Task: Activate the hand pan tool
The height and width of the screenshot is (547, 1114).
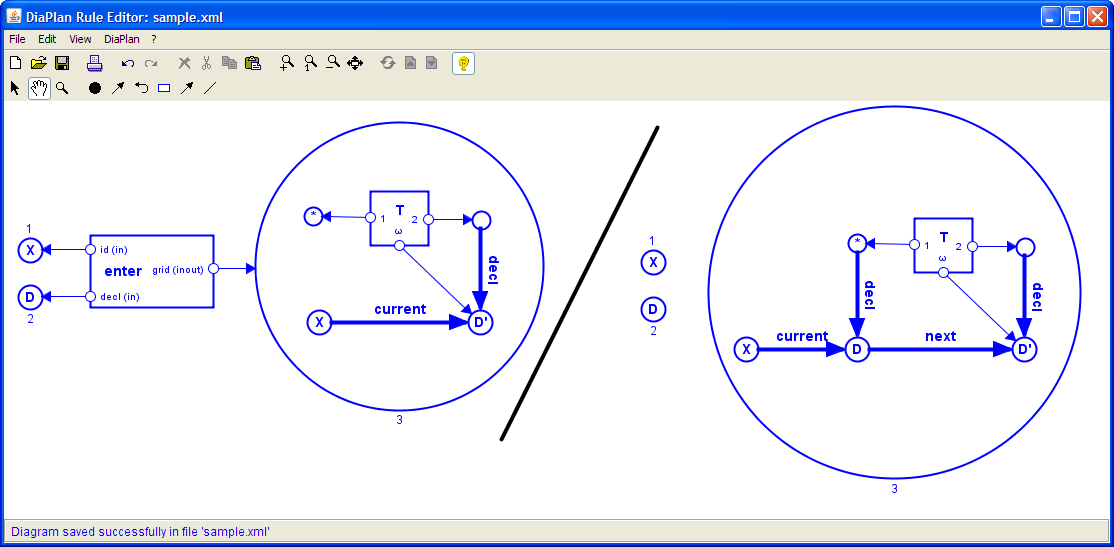Action: point(39,88)
